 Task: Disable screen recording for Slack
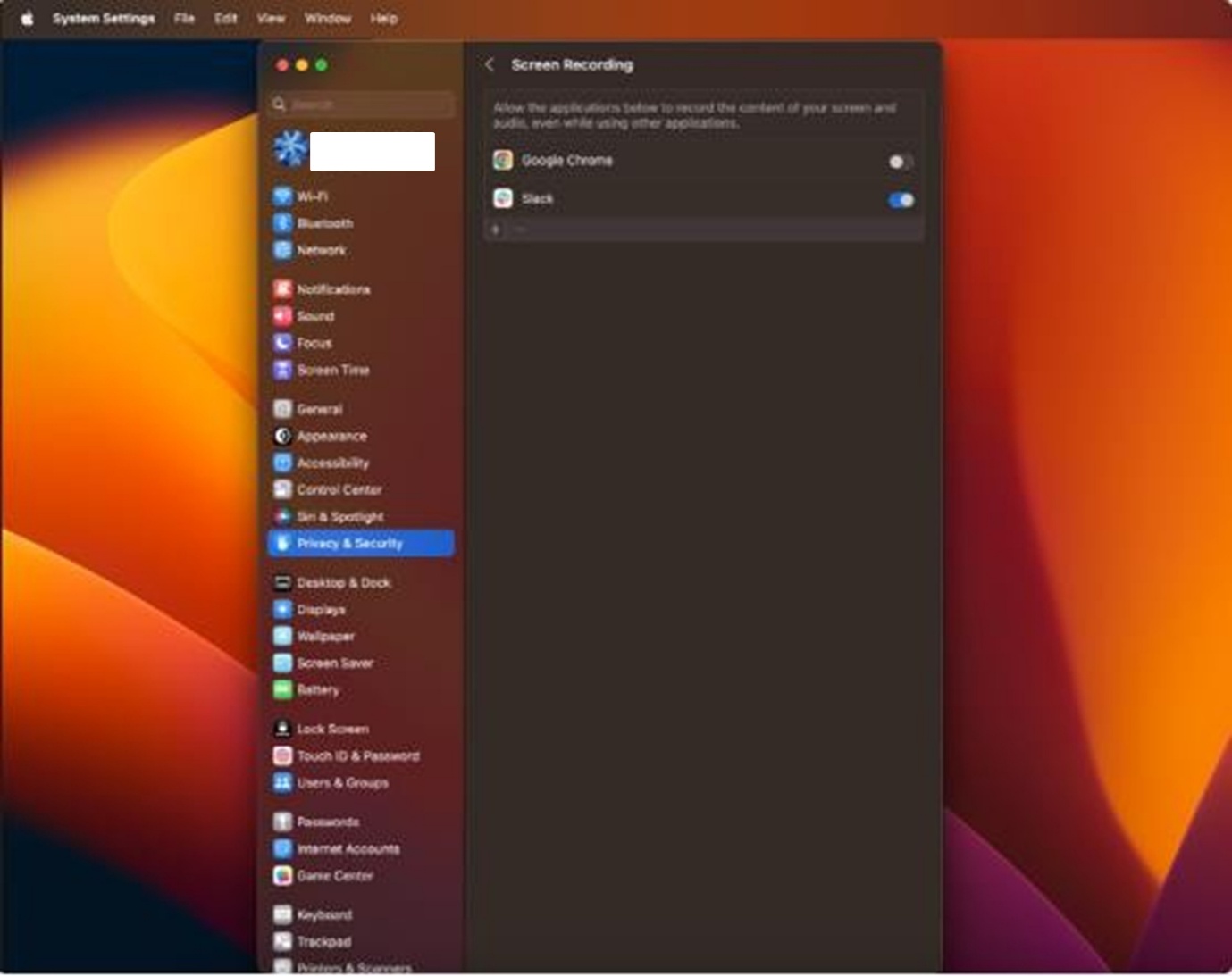click(899, 200)
